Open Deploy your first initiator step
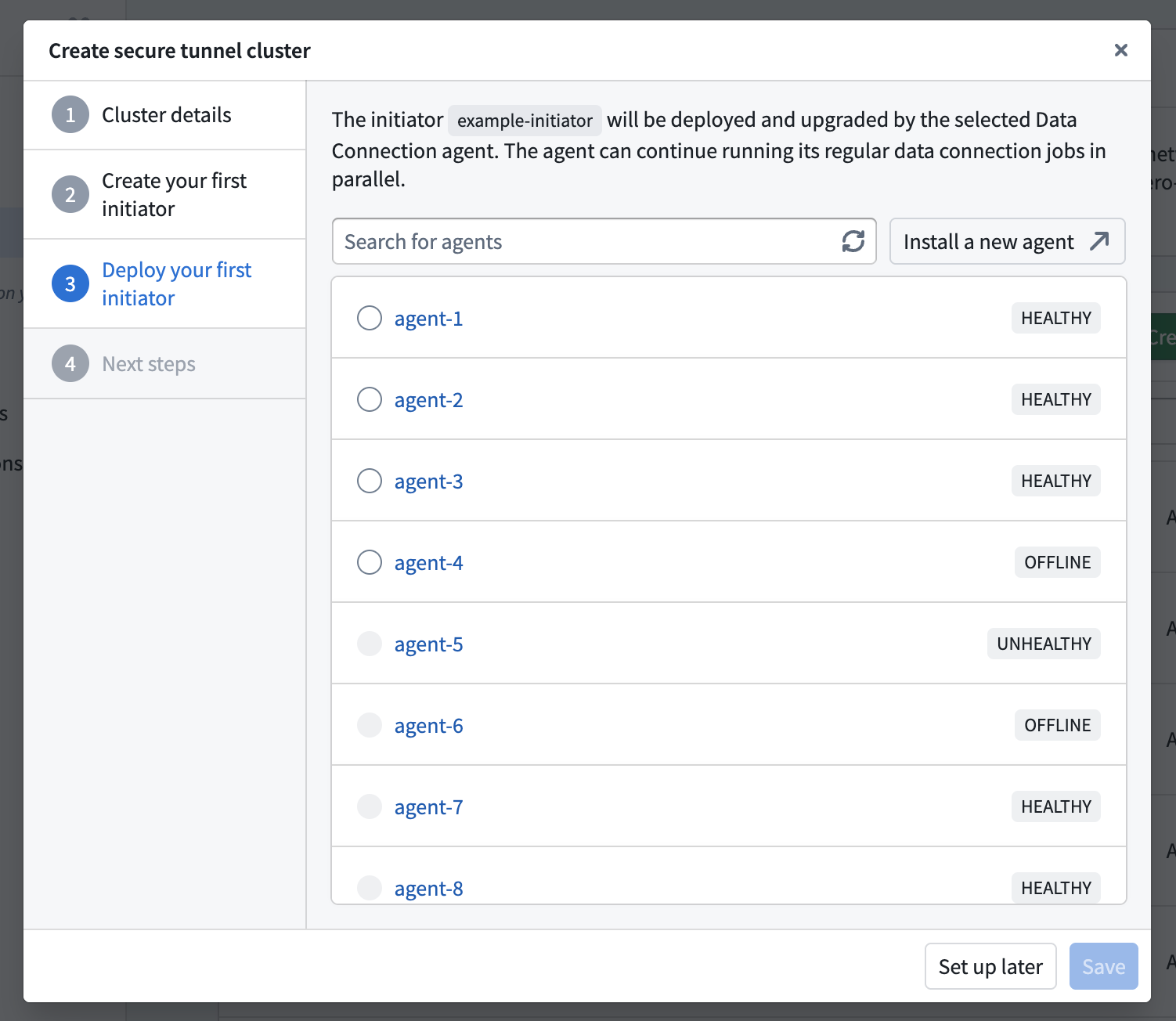Viewport: 1176px width, 1021px height. pyautogui.click(x=164, y=284)
